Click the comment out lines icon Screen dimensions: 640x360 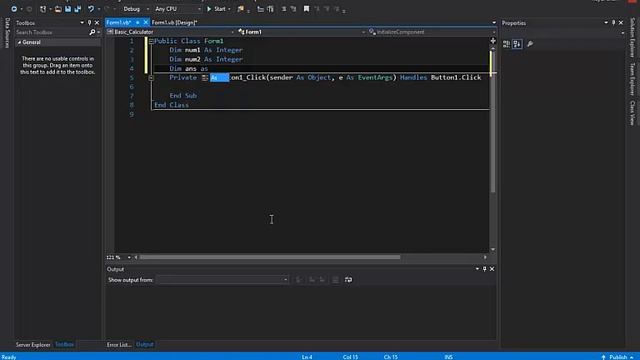[284, 9]
